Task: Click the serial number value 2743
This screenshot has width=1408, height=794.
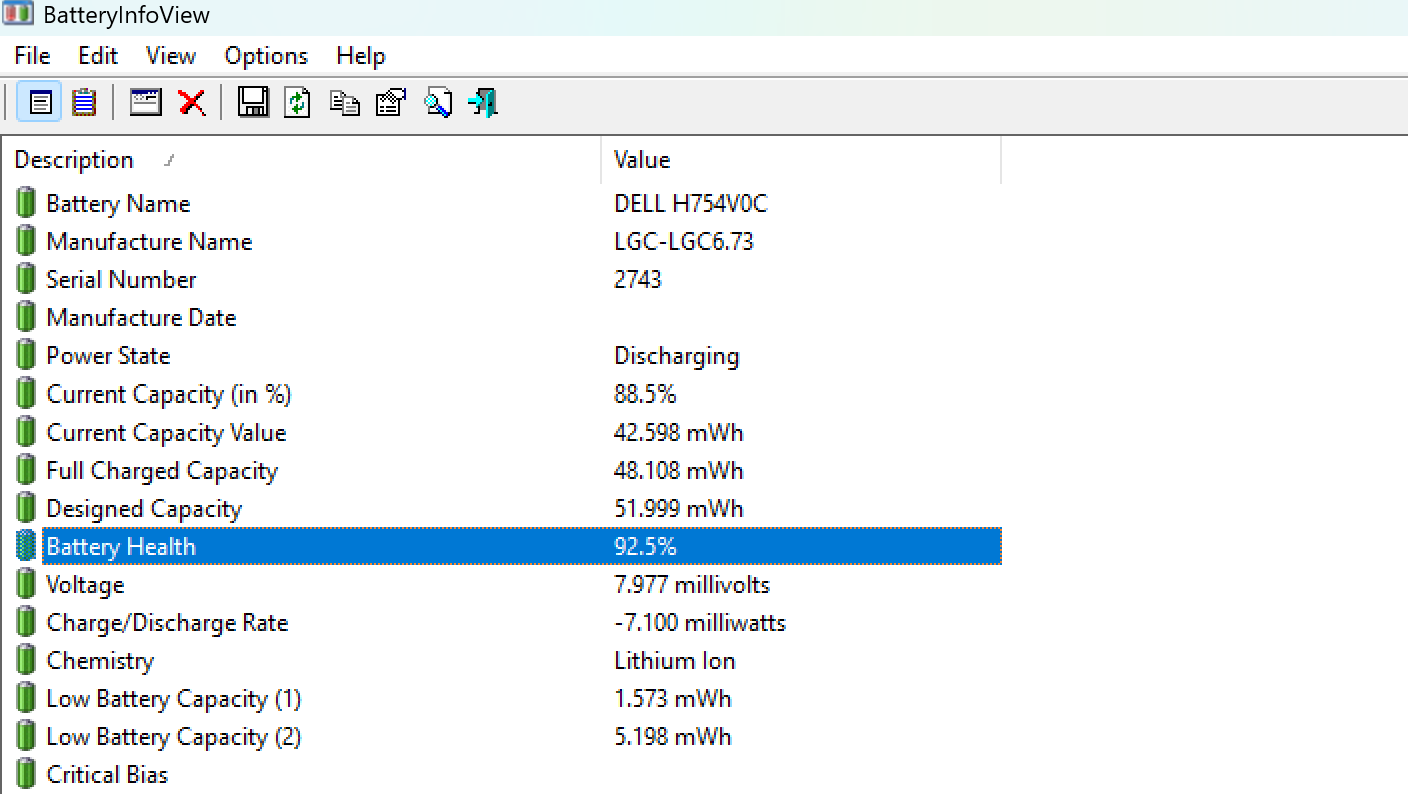Action: pos(638,280)
